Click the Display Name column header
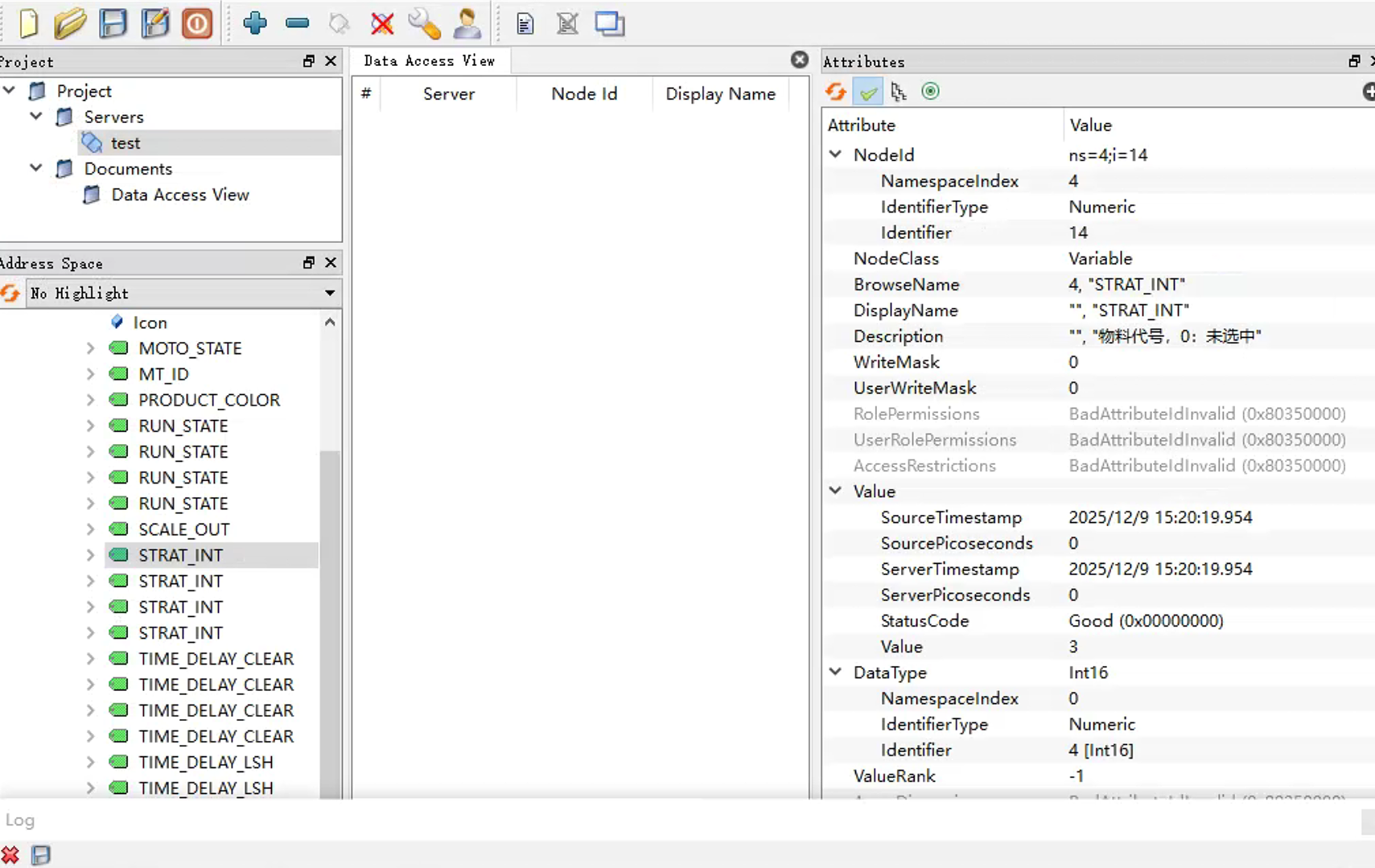1375x868 pixels. tap(720, 94)
